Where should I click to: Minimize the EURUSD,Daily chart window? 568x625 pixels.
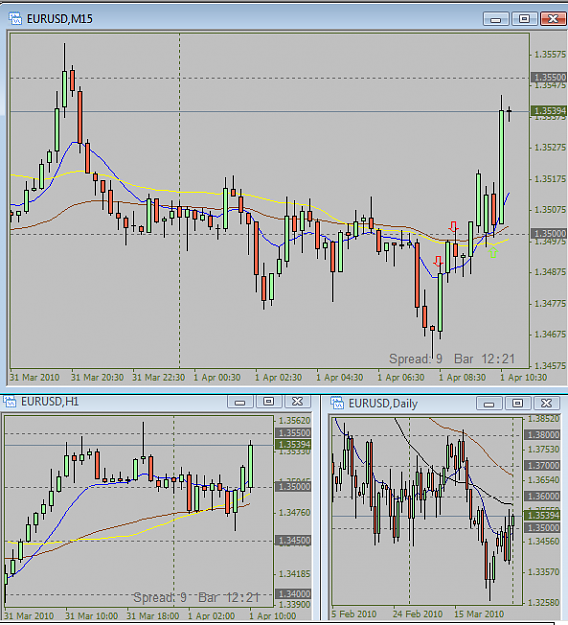tap(489, 403)
